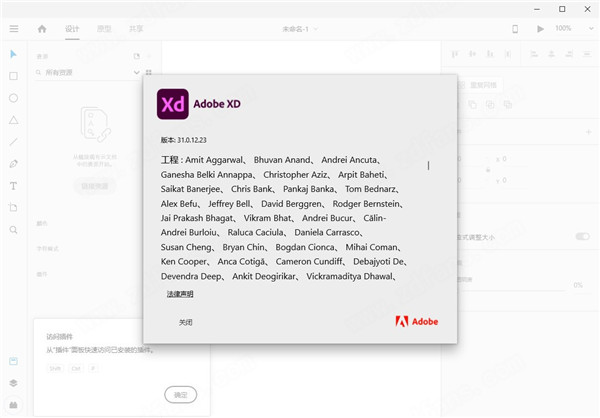The height and width of the screenshot is (418, 600).
Task: Click the Subtract boolean operation icon
Action: [x=473, y=104]
